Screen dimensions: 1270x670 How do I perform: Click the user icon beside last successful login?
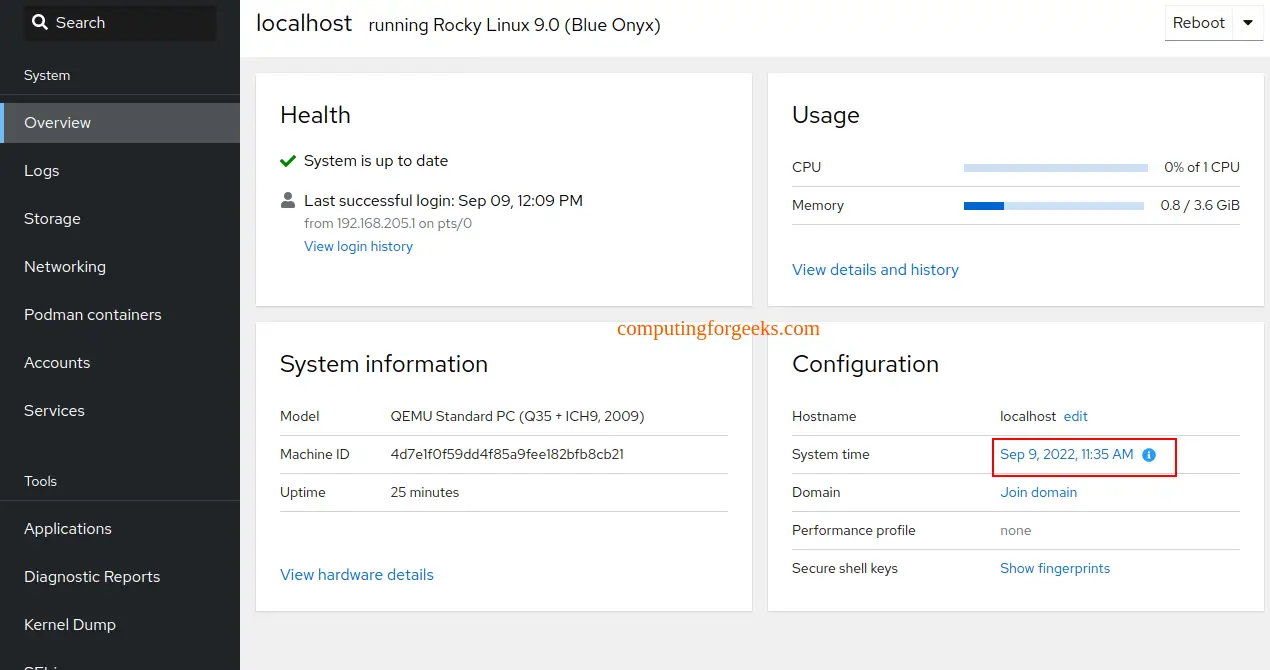click(x=287, y=200)
